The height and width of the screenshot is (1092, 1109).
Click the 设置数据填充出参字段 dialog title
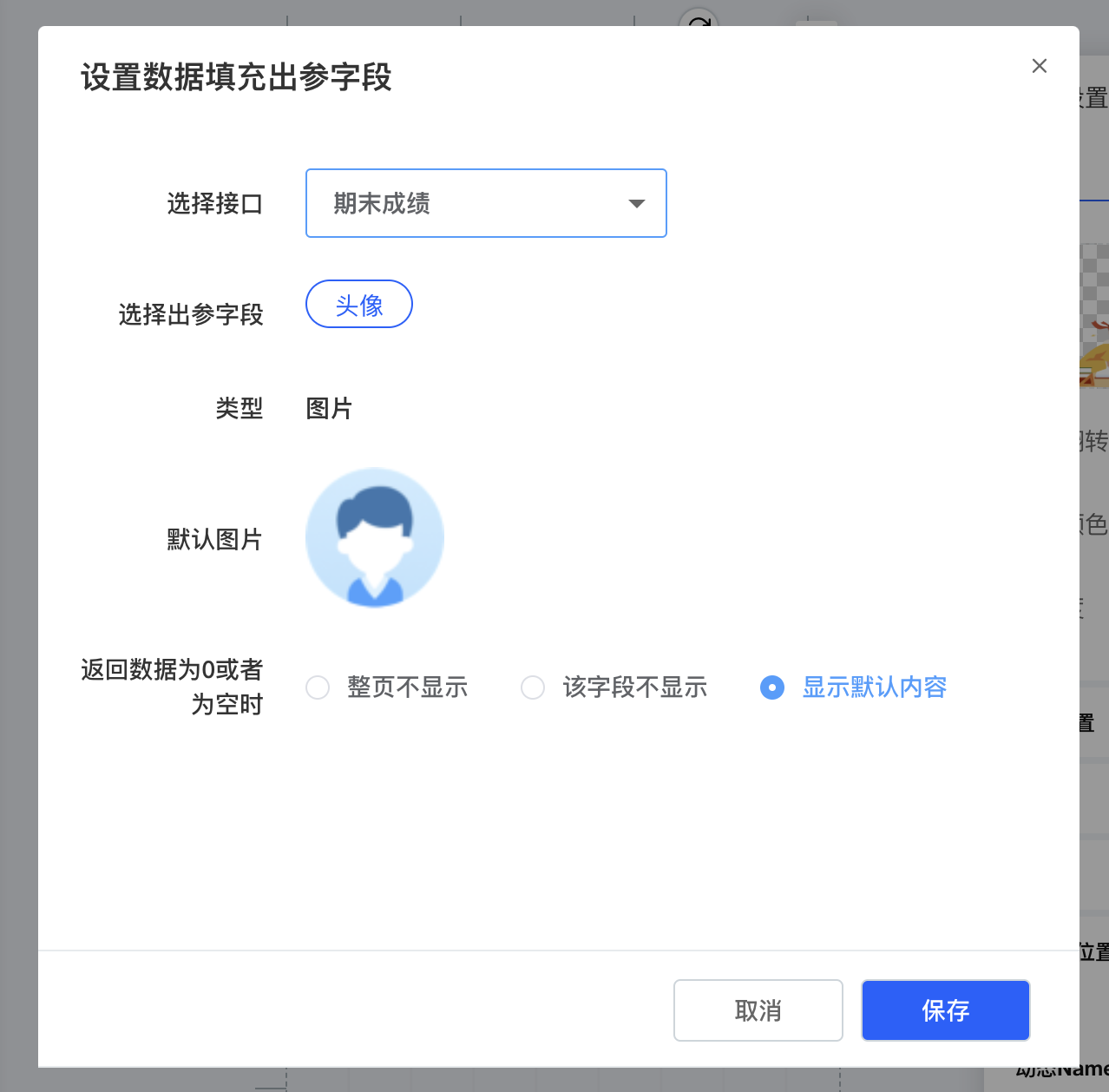236,77
